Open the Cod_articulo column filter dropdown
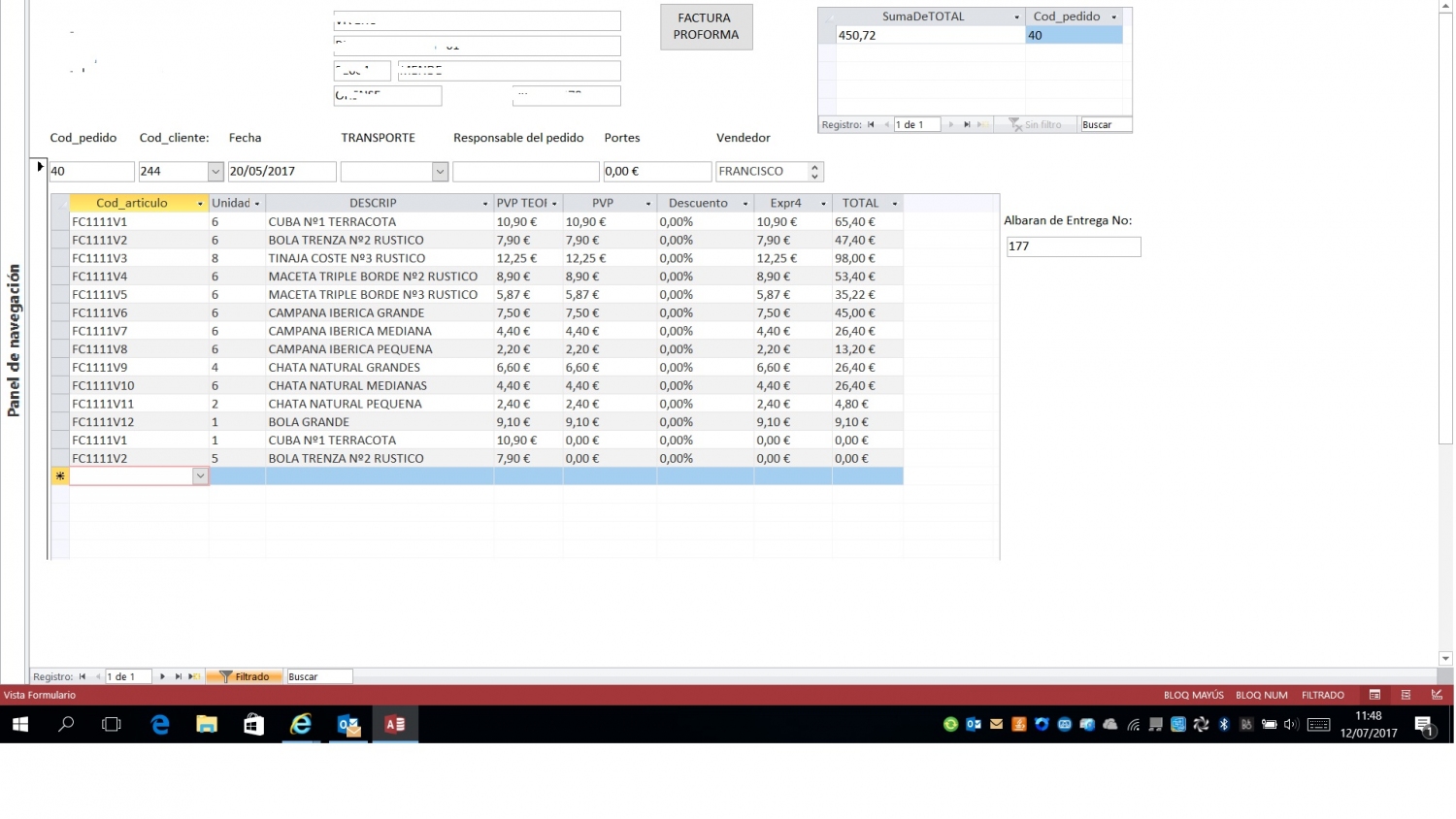The width and height of the screenshot is (1456, 819). 200,204
